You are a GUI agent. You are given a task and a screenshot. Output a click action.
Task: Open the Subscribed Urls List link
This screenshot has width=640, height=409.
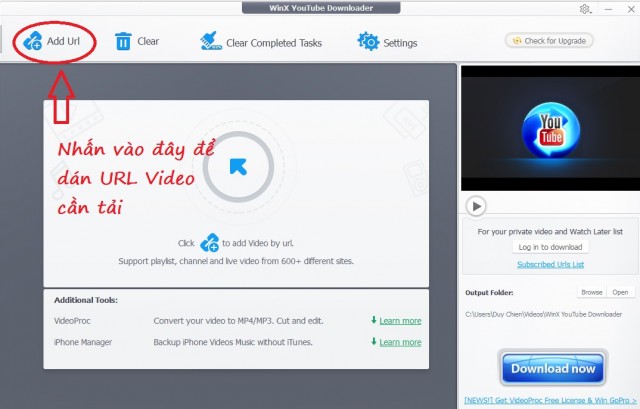[x=550, y=264]
